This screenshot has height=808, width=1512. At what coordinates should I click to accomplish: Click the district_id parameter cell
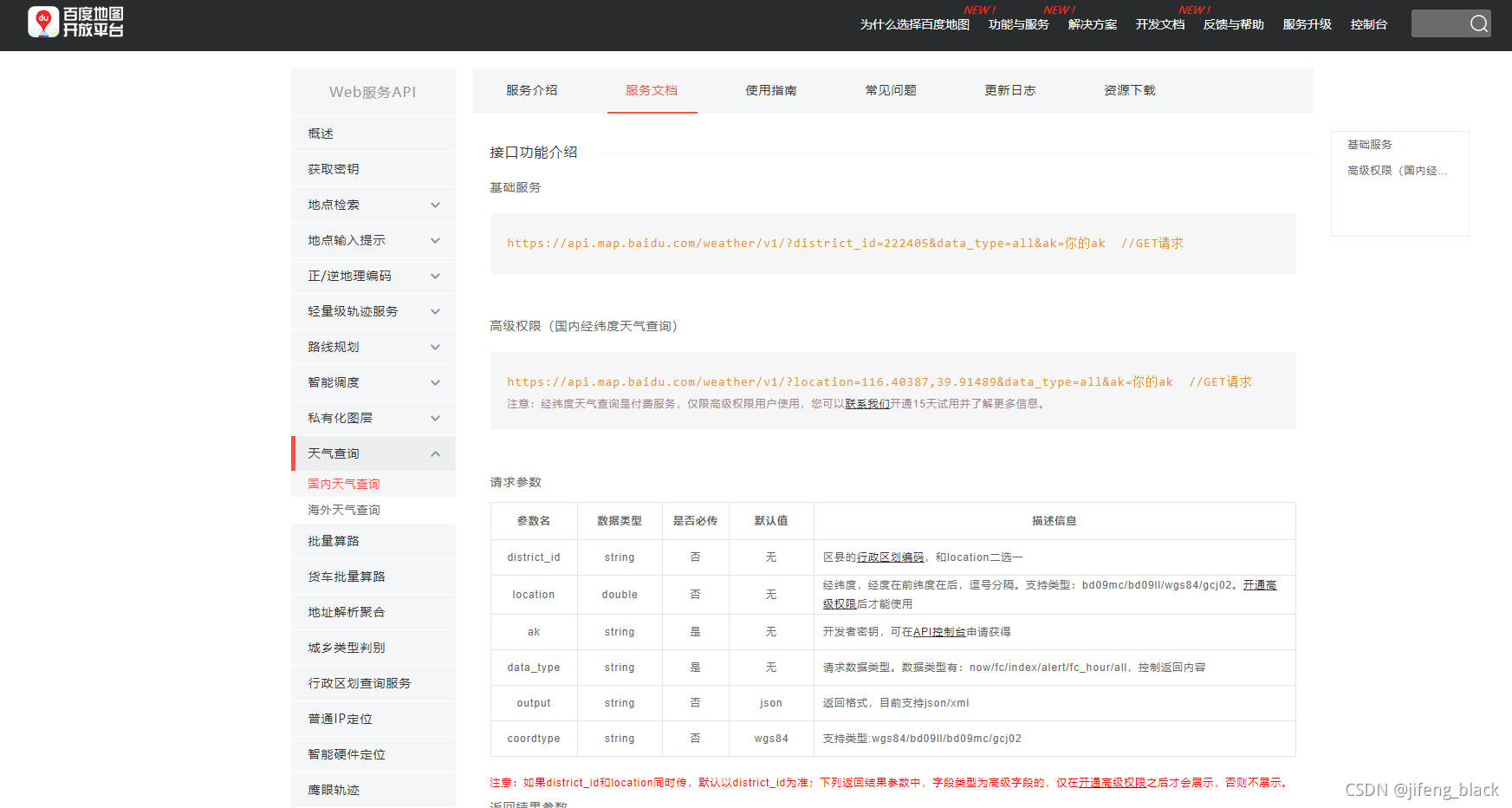coord(534,557)
